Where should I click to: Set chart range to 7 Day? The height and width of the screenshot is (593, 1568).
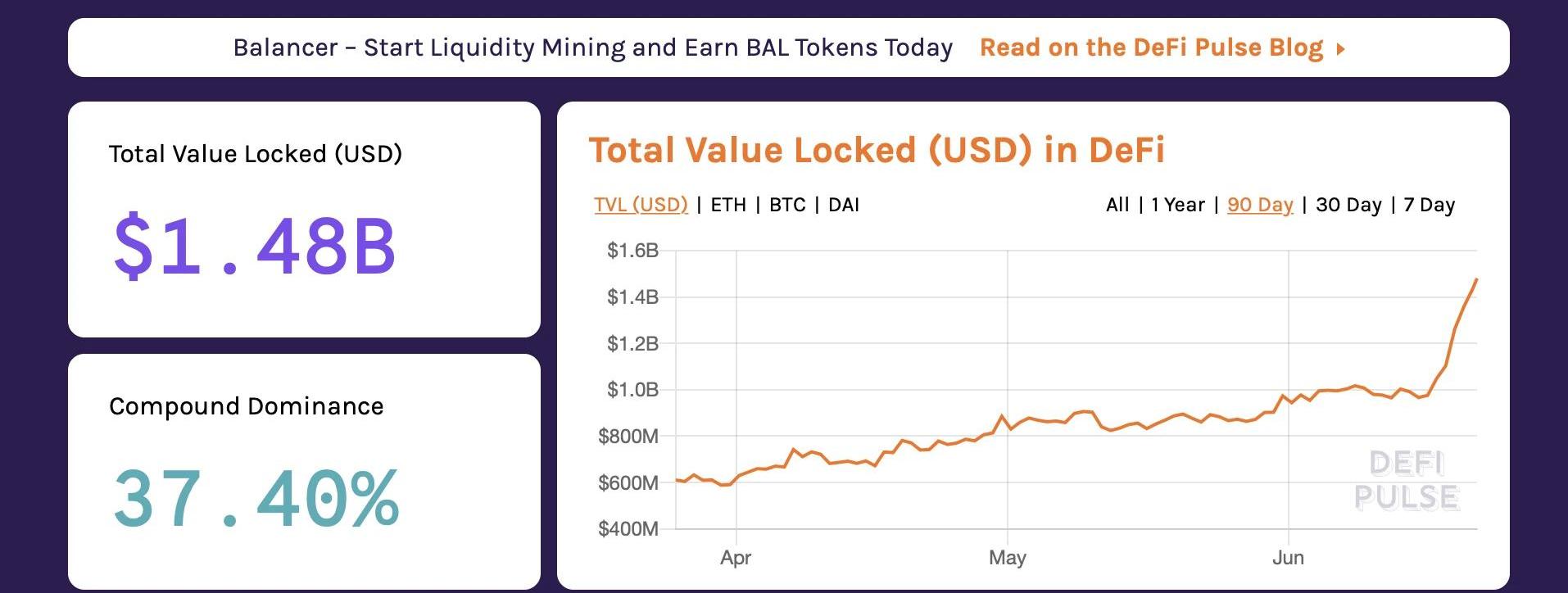click(1429, 205)
